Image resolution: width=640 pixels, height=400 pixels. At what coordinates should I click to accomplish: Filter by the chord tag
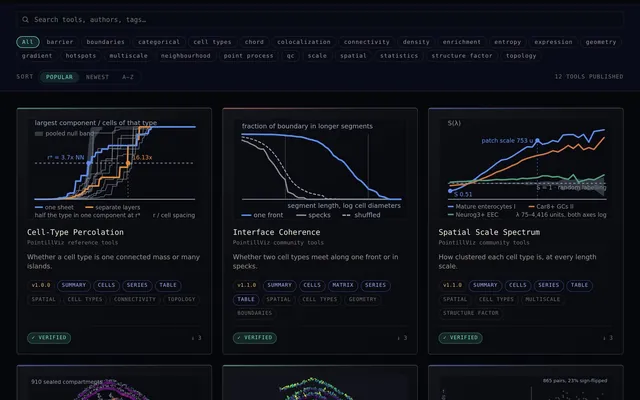coord(254,42)
